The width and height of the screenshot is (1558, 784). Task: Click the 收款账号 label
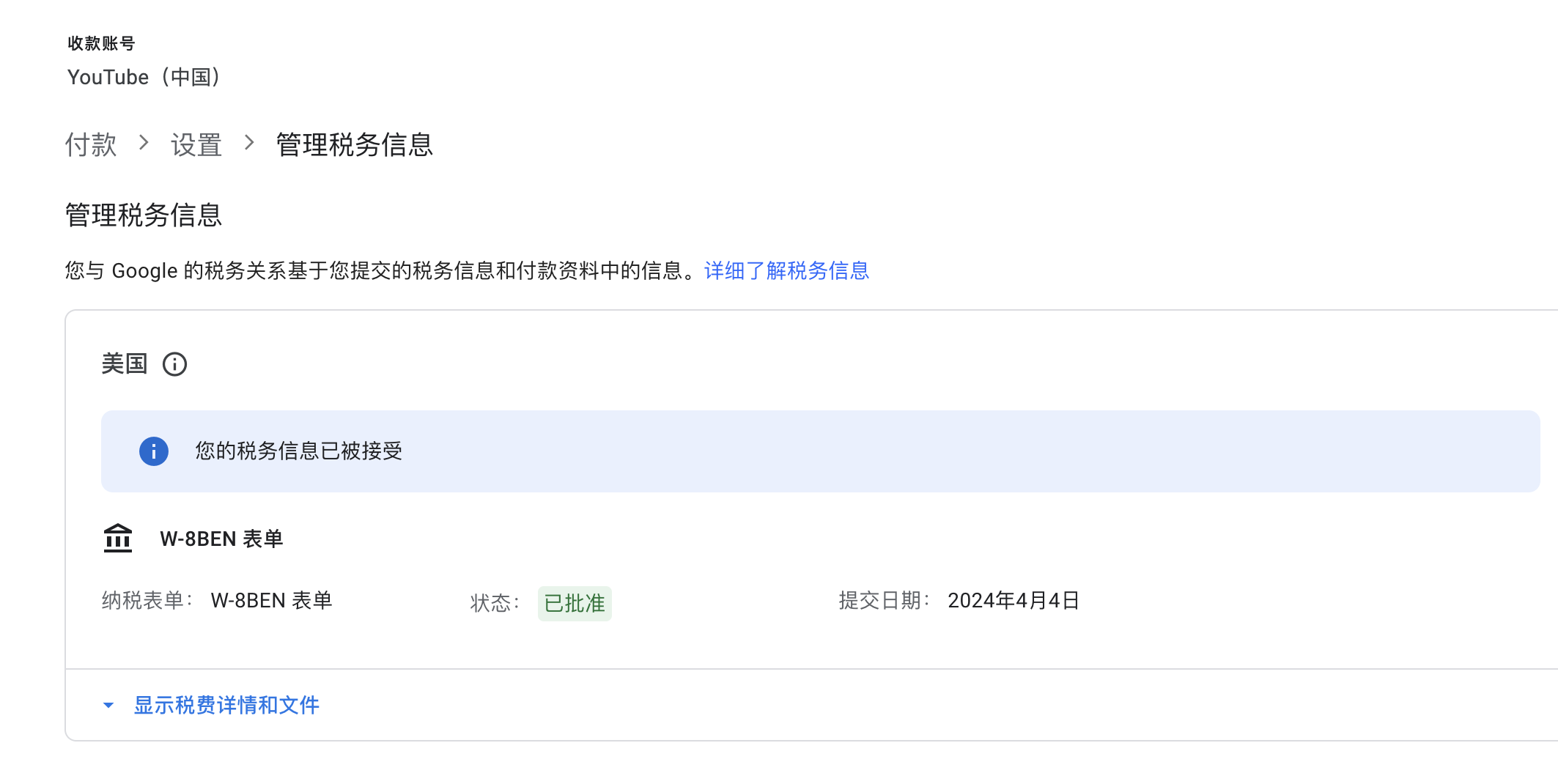101,44
